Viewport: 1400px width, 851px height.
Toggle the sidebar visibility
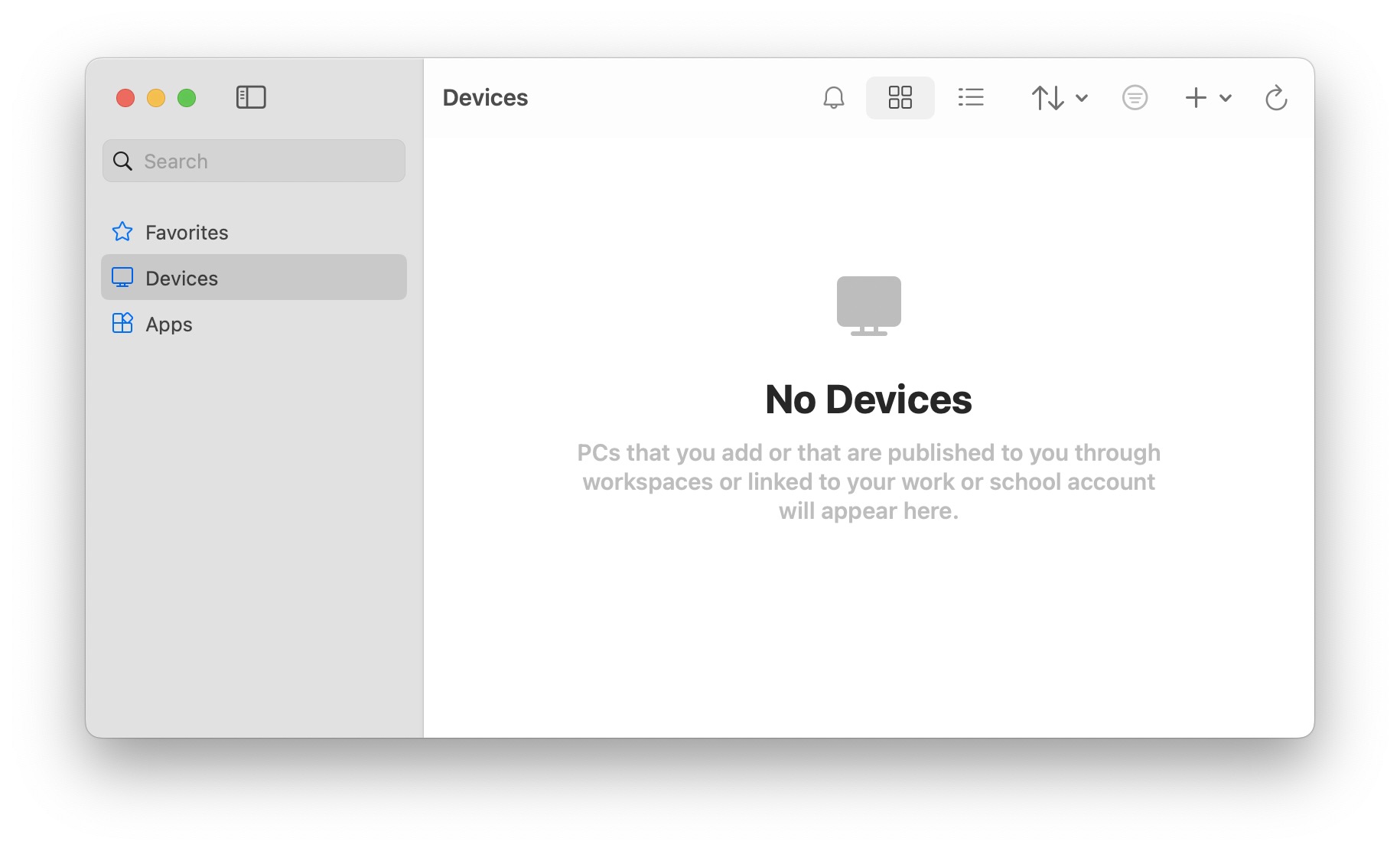251,97
